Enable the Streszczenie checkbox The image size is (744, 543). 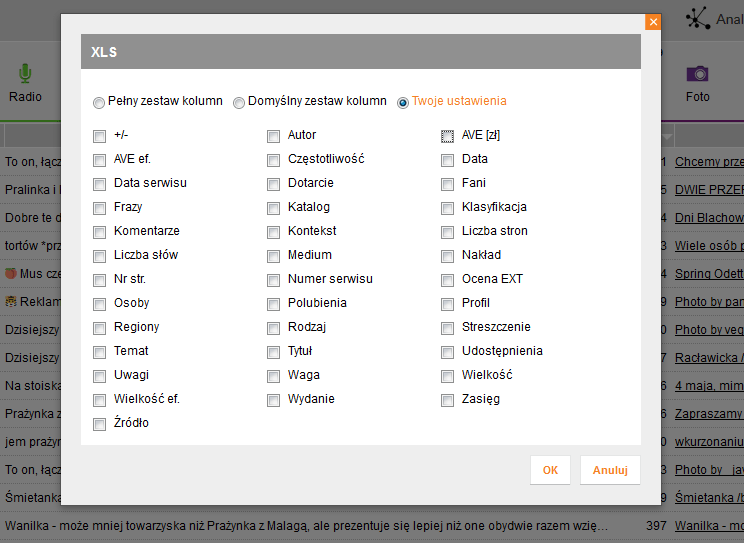(x=447, y=328)
